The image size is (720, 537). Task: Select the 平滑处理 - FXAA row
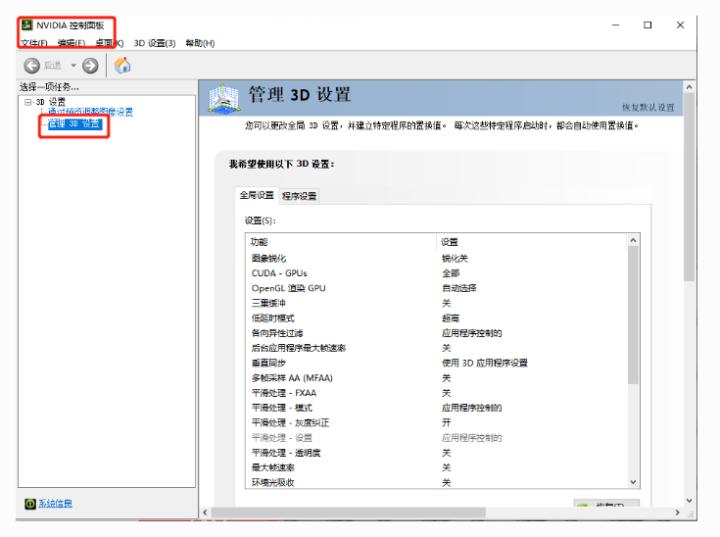click(436, 393)
